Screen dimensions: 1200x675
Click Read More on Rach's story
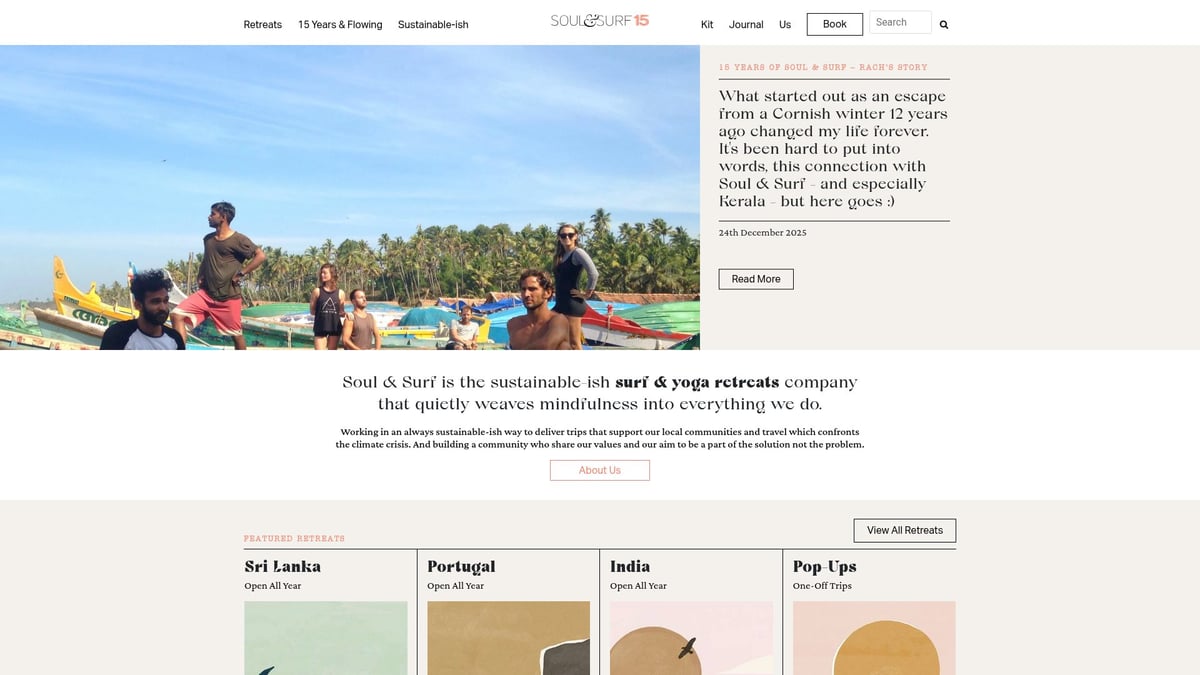click(x=756, y=279)
